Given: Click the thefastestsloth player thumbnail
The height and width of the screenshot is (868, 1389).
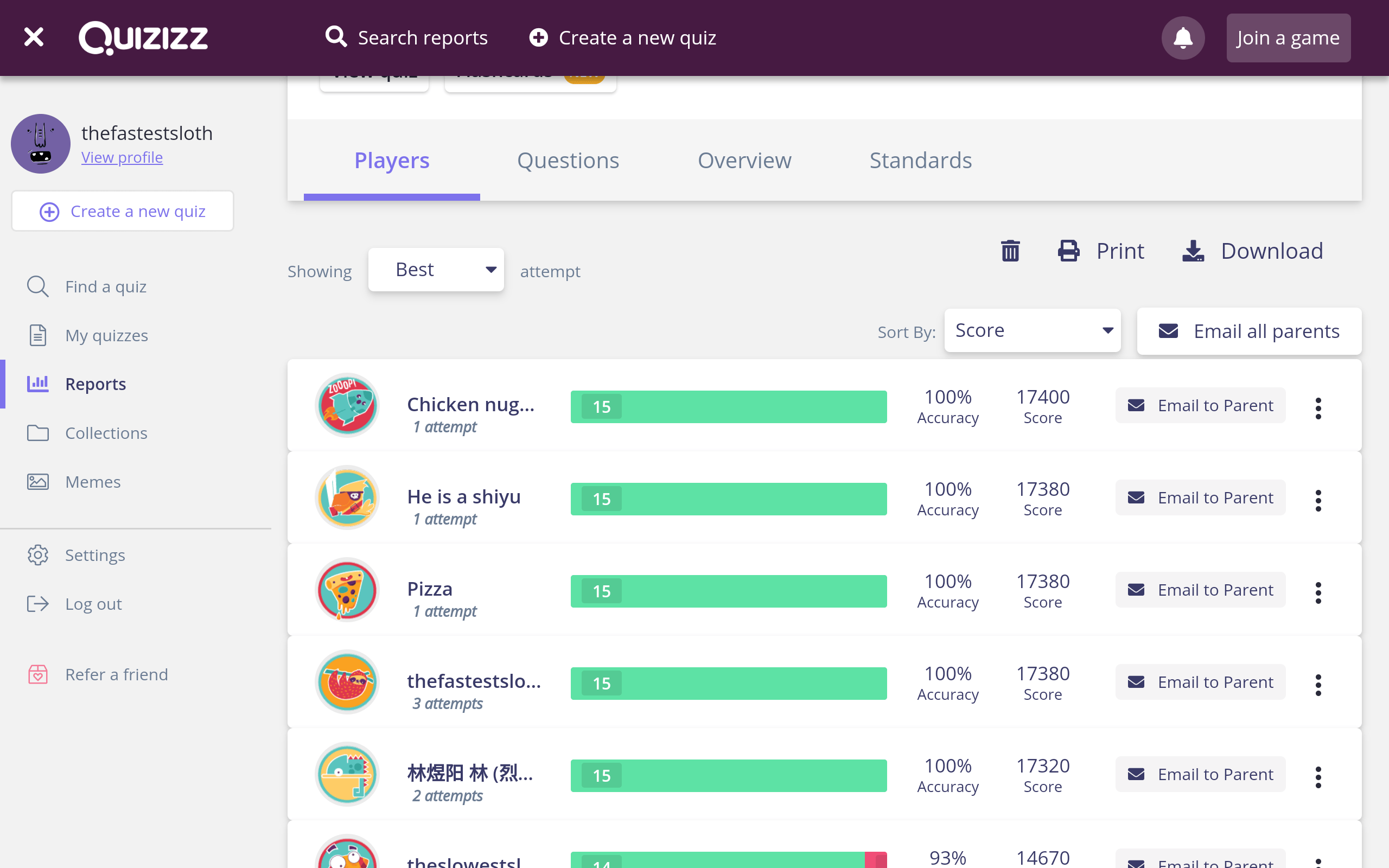Looking at the screenshot, I should tap(347, 682).
